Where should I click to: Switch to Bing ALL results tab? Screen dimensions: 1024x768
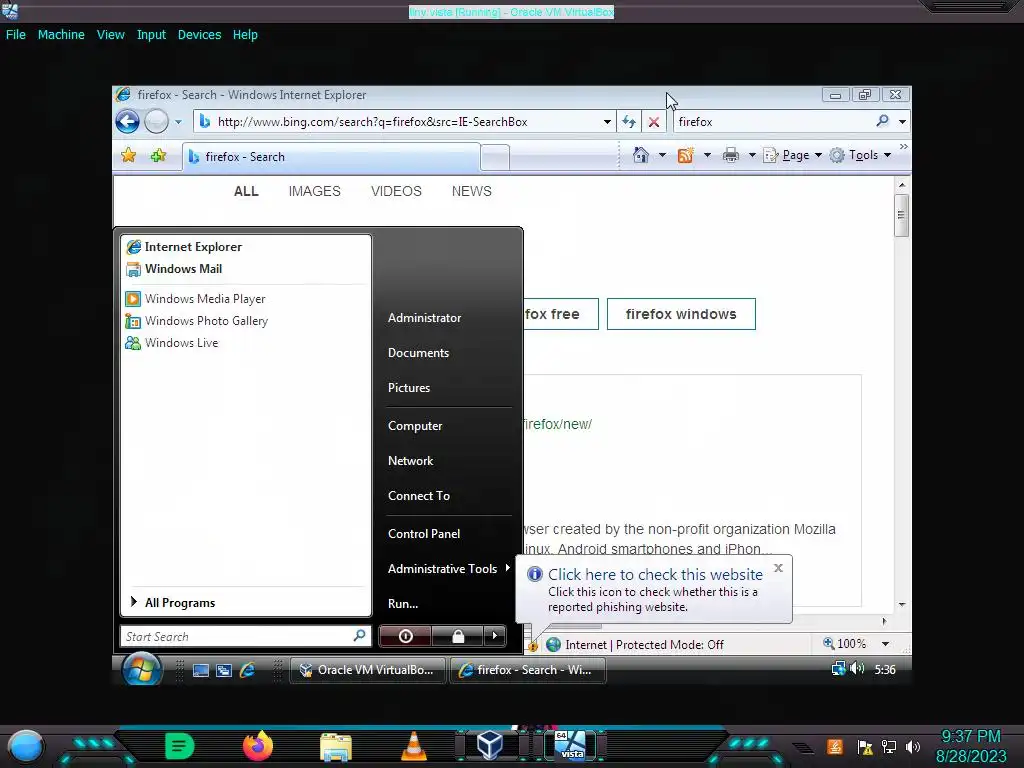pos(246,191)
